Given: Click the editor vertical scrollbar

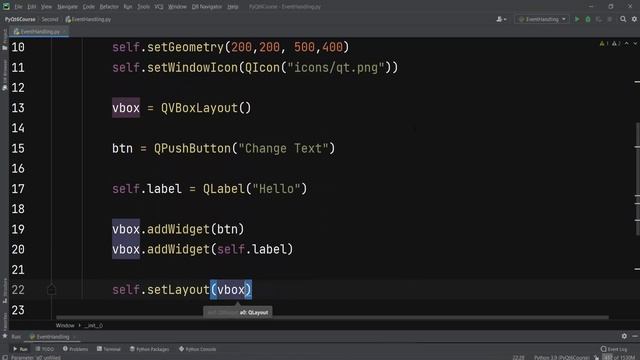Looking at the screenshot, I should click(637, 178).
